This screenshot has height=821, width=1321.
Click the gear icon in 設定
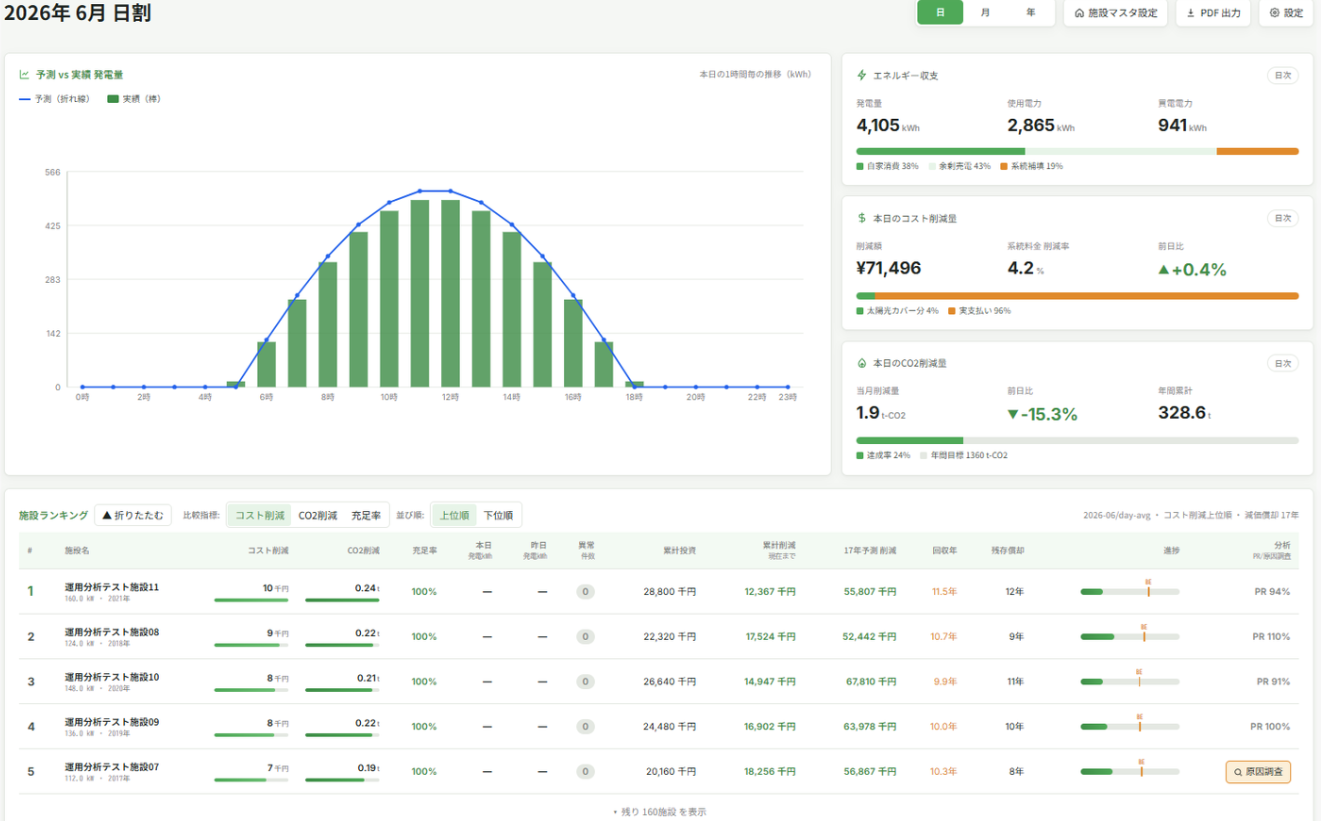[x=1274, y=13]
